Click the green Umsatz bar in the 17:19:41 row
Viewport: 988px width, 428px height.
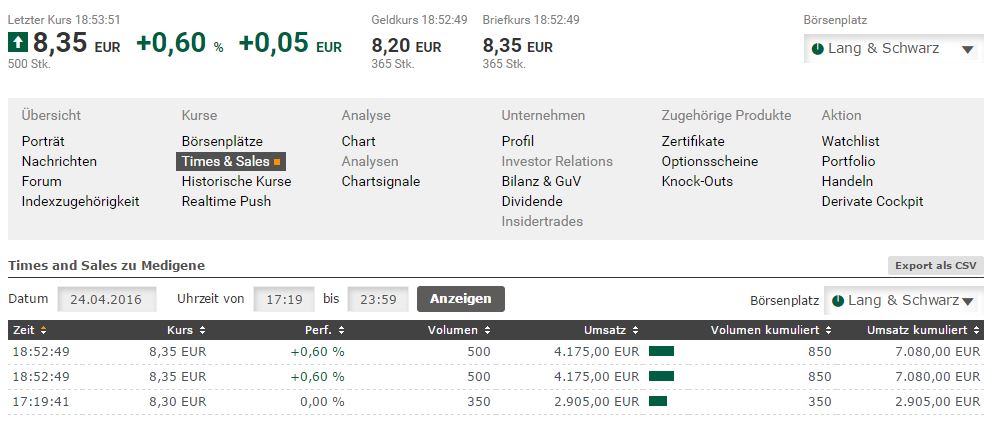point(658,401)
